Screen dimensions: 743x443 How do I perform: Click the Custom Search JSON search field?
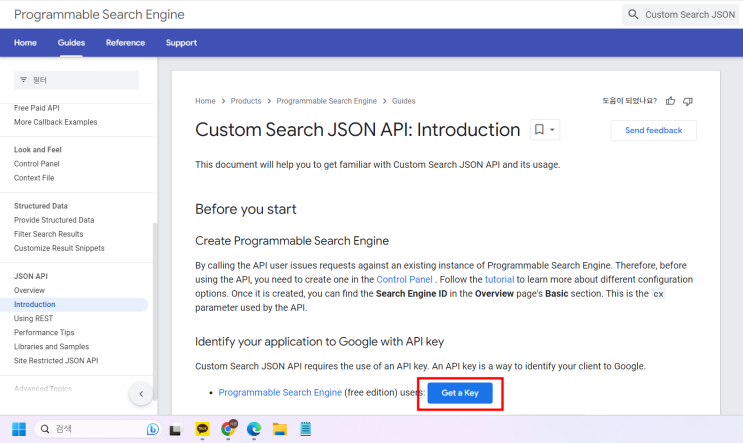coord(682,15)
